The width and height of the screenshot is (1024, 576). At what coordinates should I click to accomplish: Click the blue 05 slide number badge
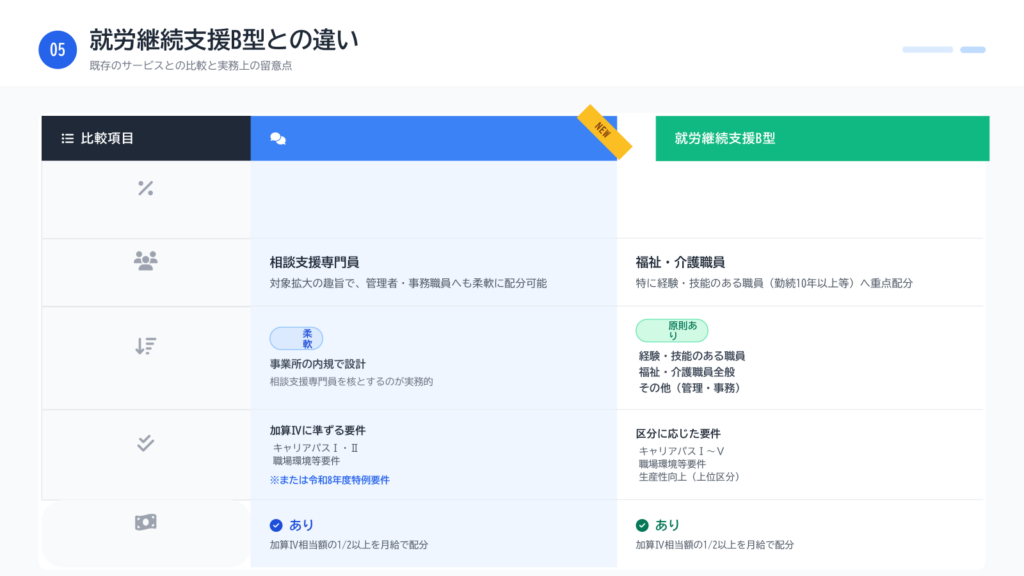[58, 50]
